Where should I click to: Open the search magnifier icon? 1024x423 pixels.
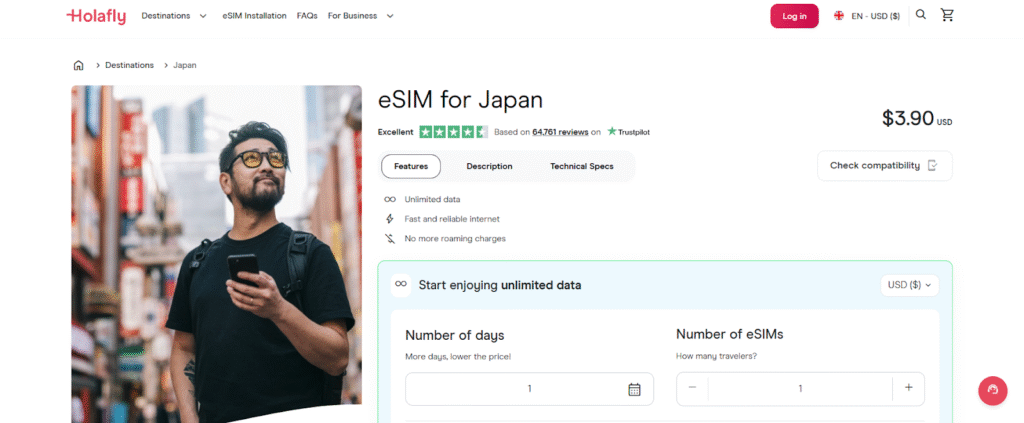[x=921, y=15]
